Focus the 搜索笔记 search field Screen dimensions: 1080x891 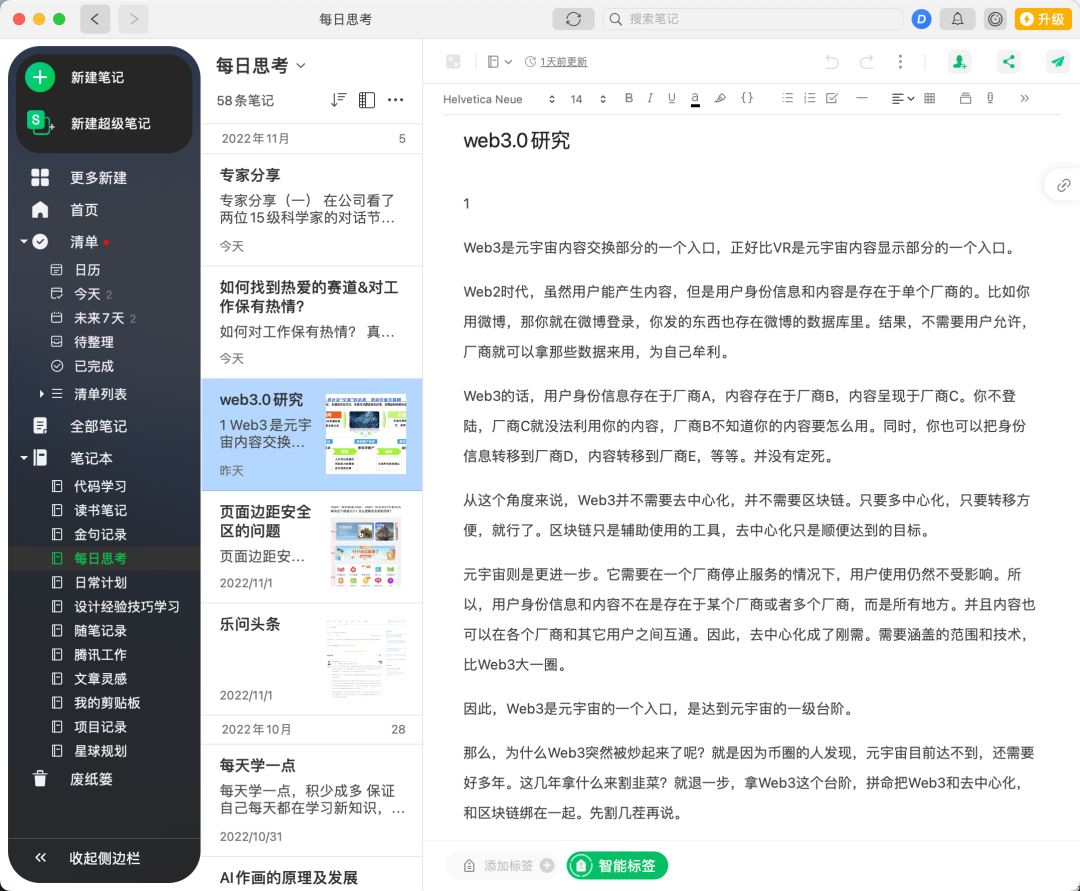pyautogui.click(x=753, y=19)
